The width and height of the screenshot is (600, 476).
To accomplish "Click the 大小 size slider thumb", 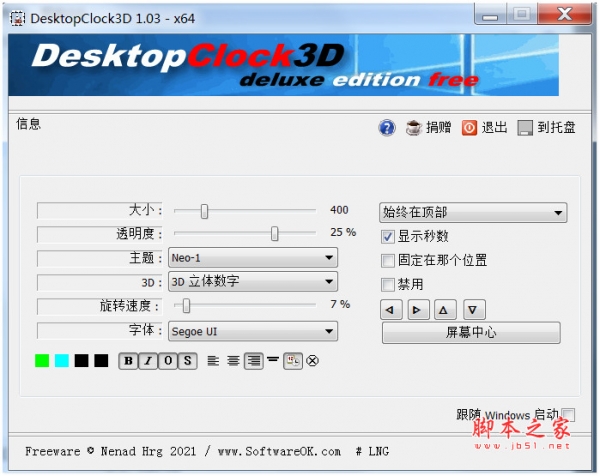I will coord(204,211).
